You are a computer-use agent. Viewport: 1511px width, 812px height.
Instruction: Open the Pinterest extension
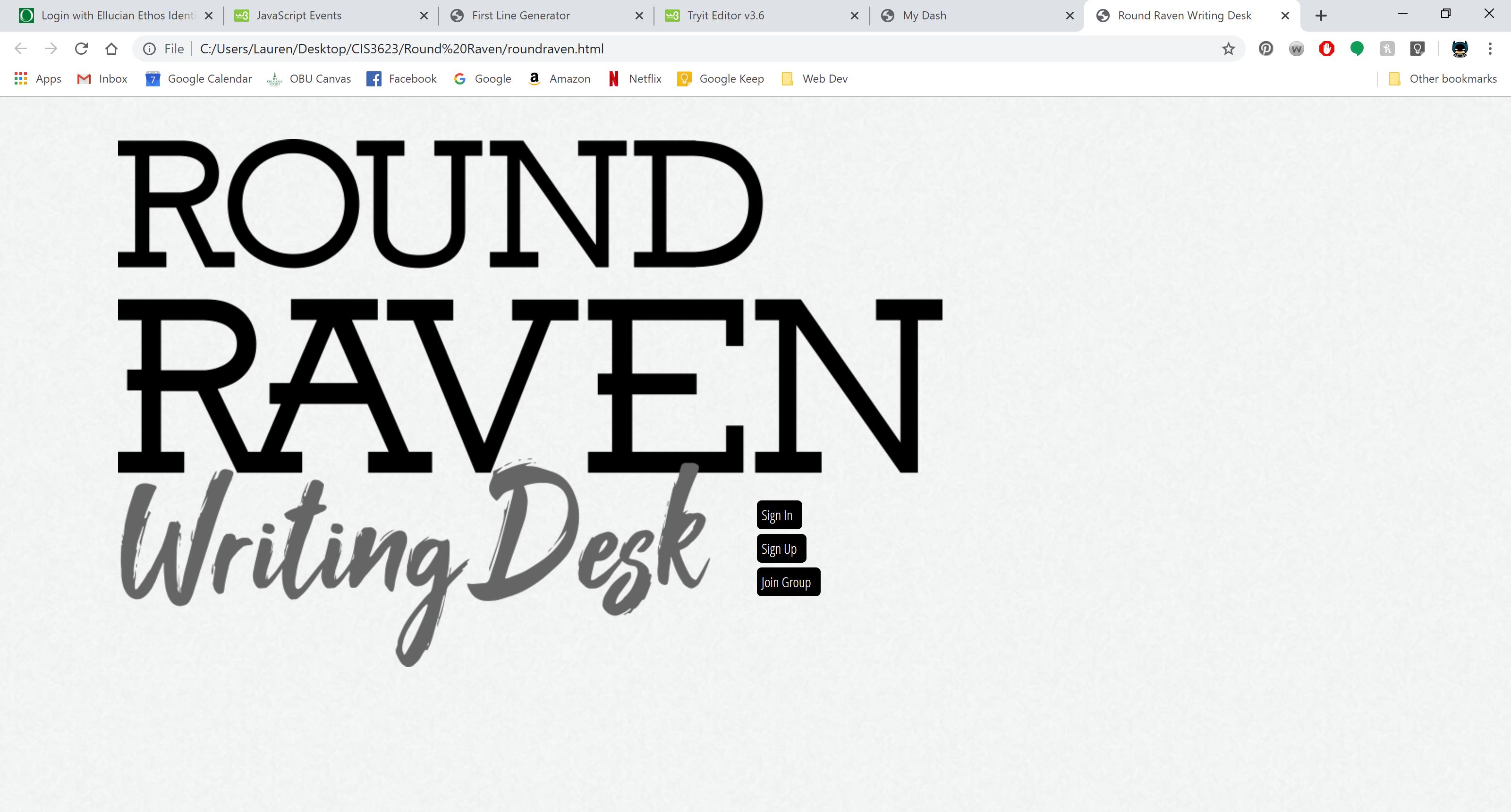click(x=1266, y=49)
